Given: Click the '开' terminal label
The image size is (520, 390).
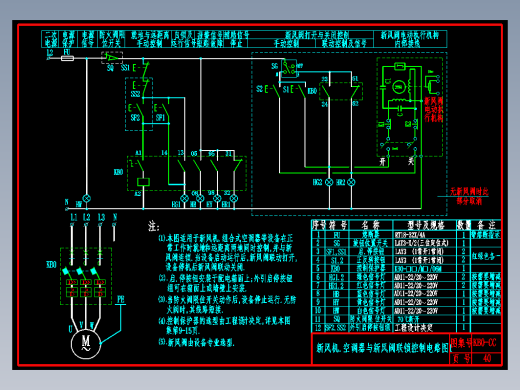Looking at the screenshot, I should point(383,161).
